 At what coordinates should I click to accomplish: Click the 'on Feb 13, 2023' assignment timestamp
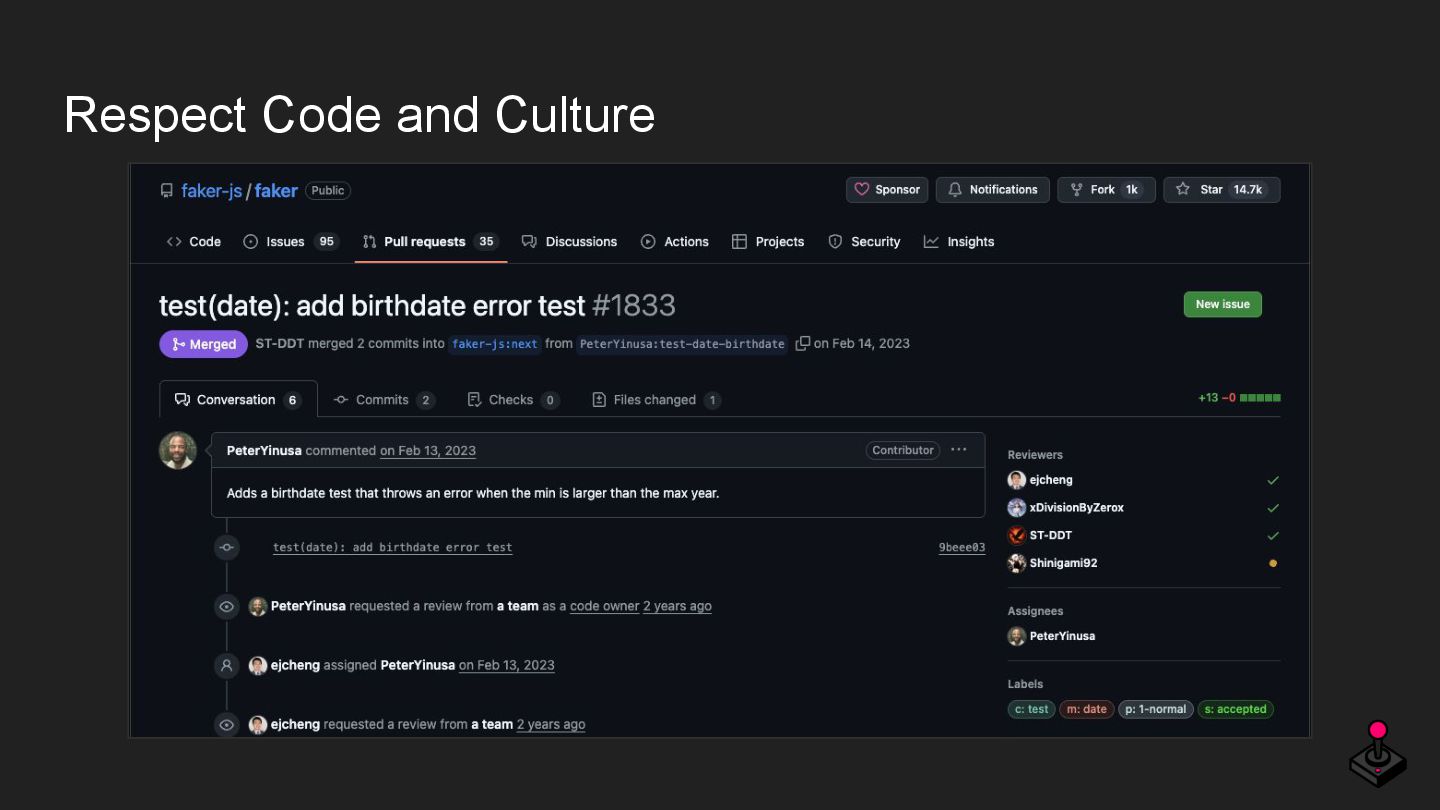(x=507, y=665)
